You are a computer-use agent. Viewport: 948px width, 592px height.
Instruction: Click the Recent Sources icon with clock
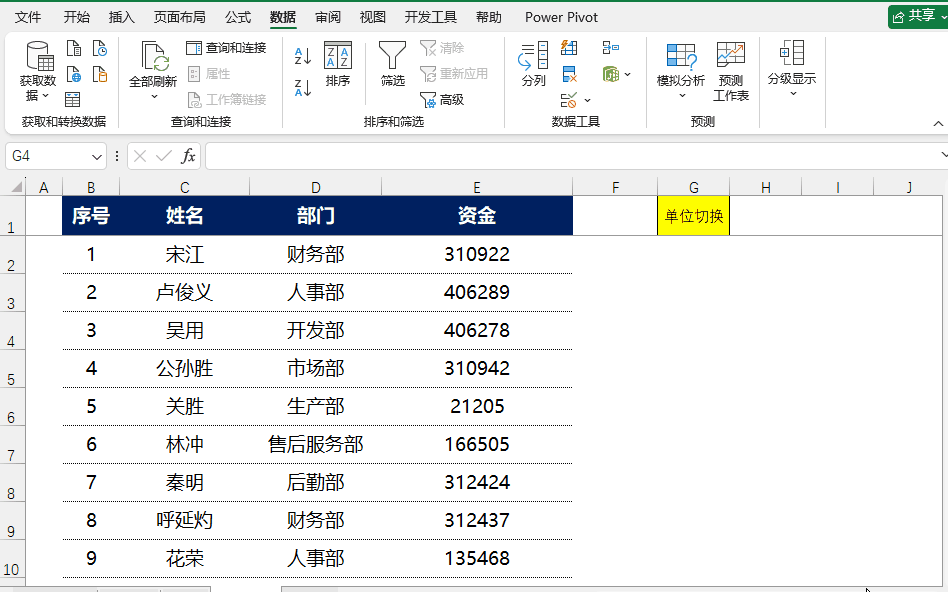pos(100,48)
